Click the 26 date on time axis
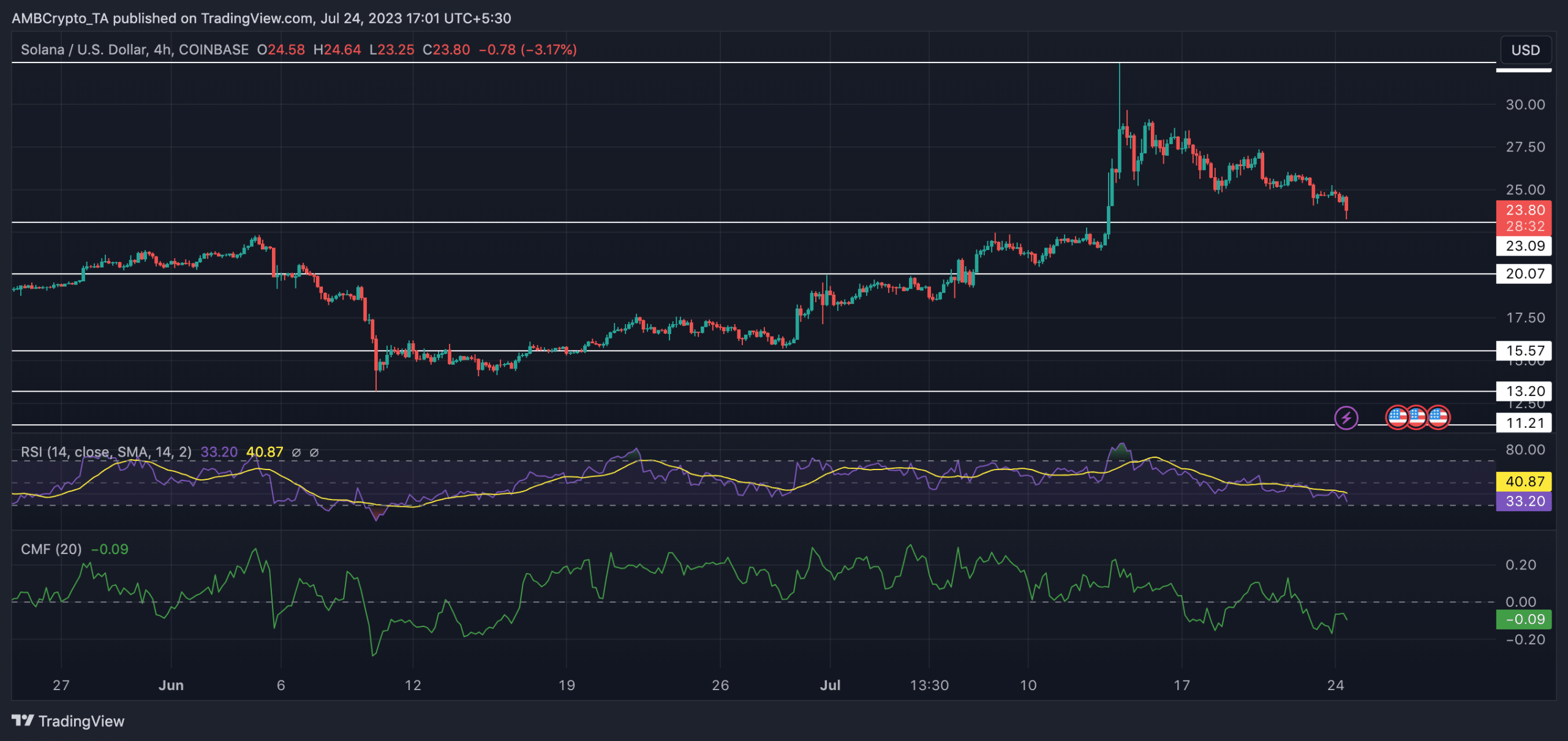Image resolution: width=1568 pixels, height=741 pixels. pyautogui.click(x=720, y=685)
